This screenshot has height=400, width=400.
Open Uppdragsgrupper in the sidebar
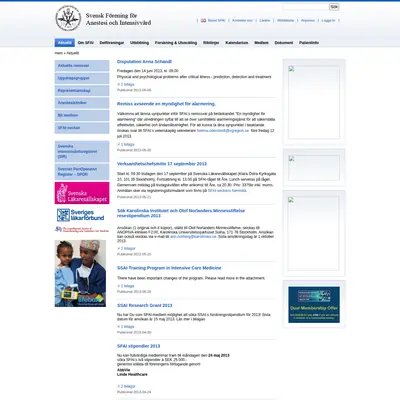click(x=82, y=78)
